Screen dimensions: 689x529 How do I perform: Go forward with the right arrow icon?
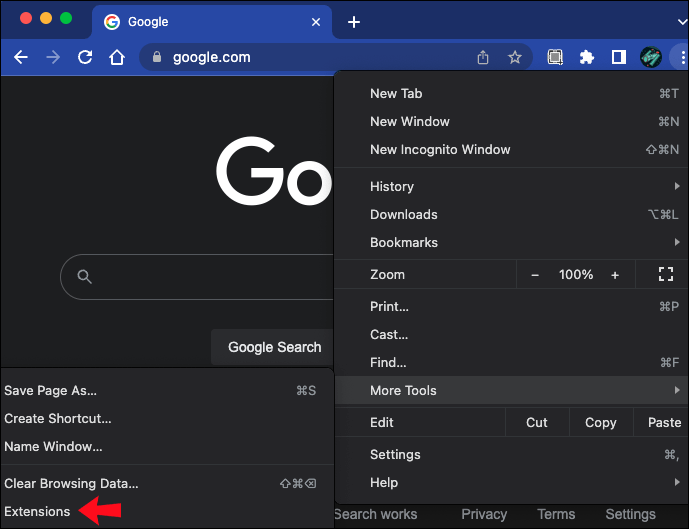click(53, 57)
